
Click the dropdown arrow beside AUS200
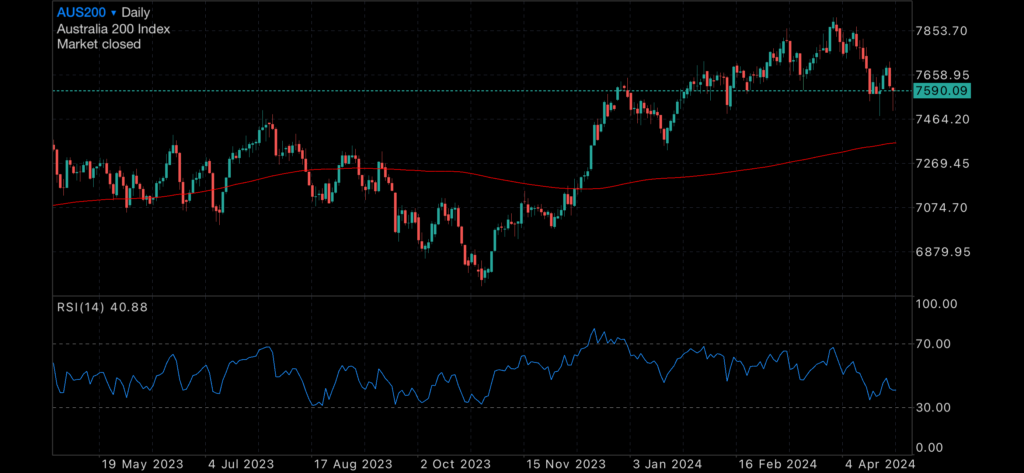pyautogui.click(x=114, y=13)
